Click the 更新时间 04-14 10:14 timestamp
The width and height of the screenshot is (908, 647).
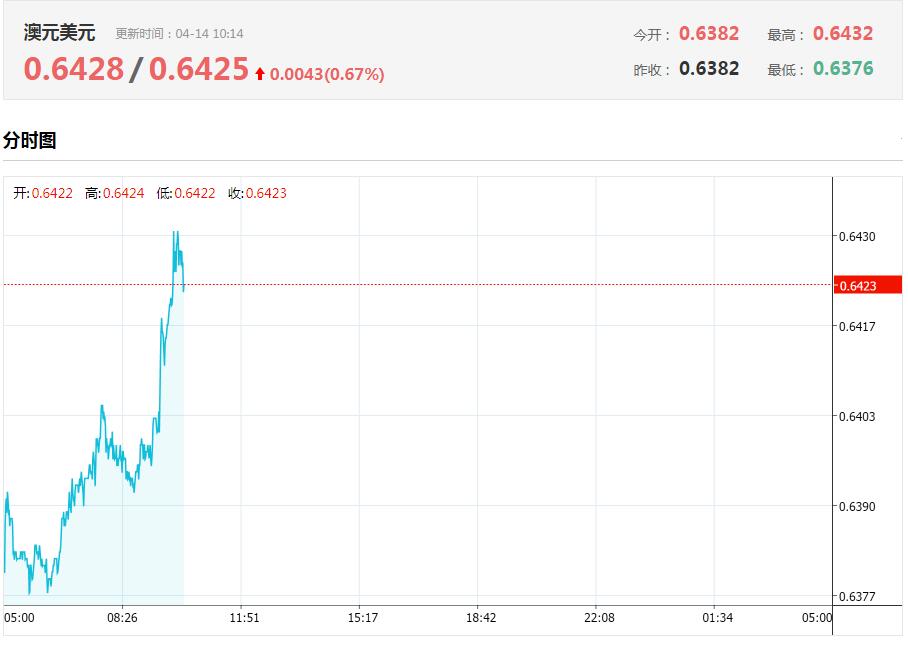pyautogui.click(x=179, y=34)
